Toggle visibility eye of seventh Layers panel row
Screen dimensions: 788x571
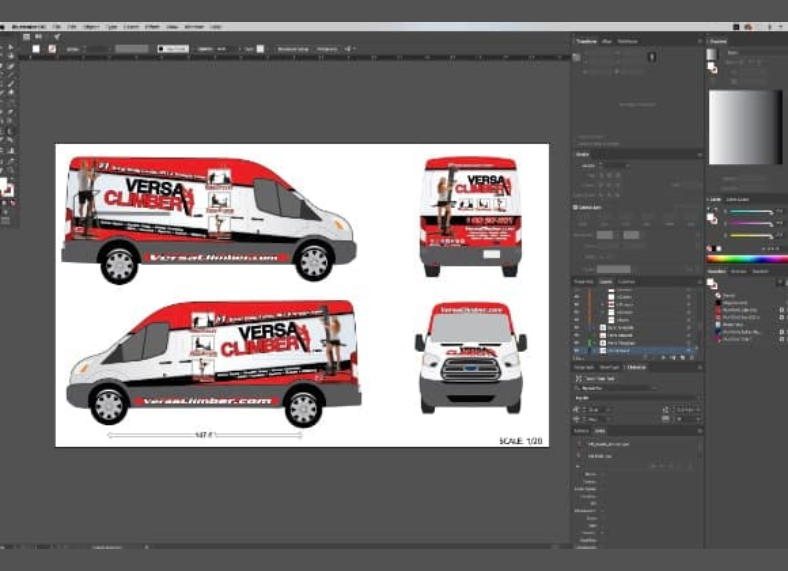point(576,335)
